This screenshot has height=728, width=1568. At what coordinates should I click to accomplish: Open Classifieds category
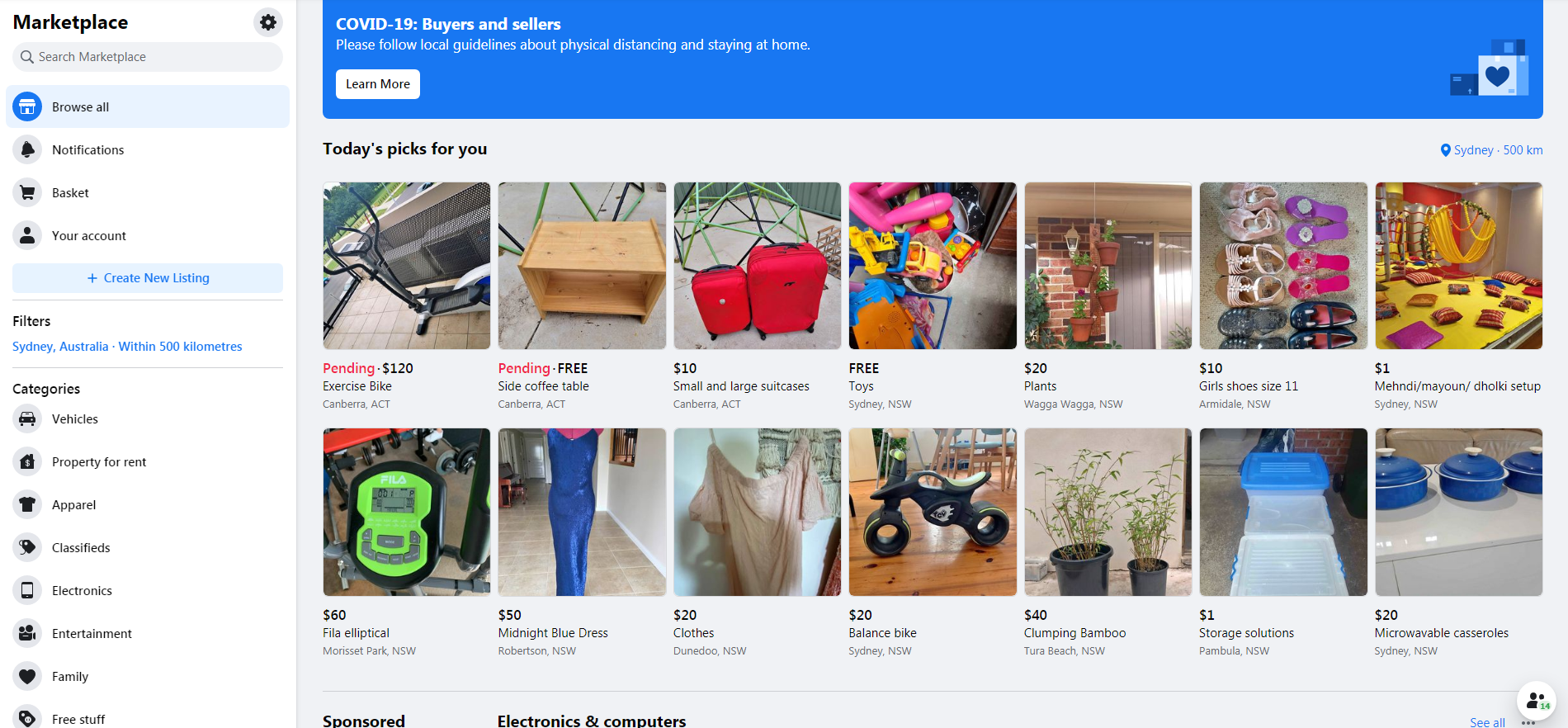click(x=80, y=547)
